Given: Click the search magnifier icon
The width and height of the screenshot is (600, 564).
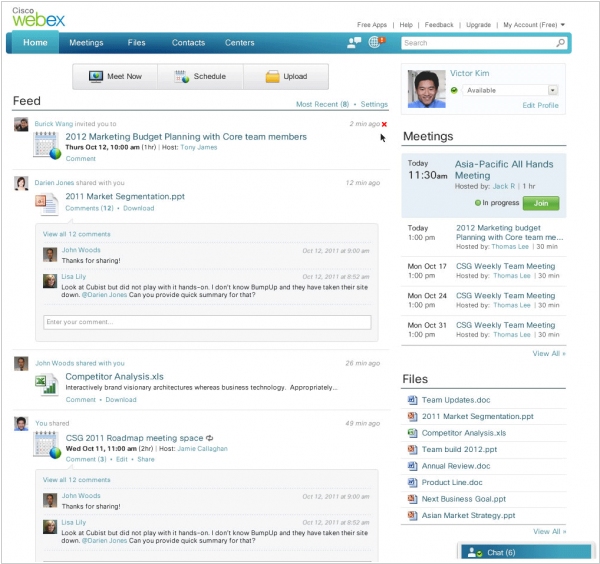Looking at the screenshot, I should 561,43.
